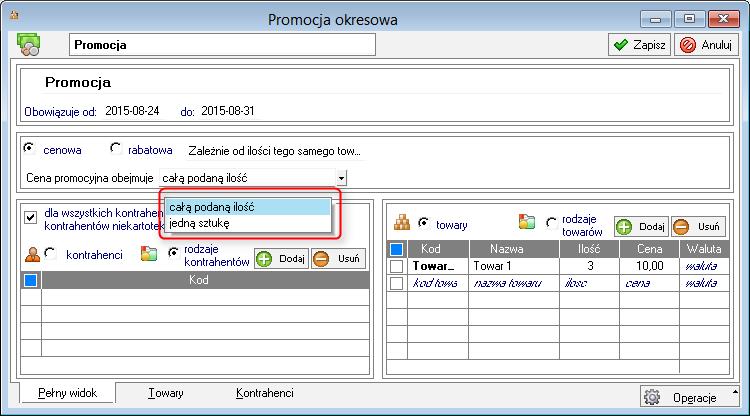Click start date 2015-08-24
This screenshot has height=416, width=750.
(132, 111)
